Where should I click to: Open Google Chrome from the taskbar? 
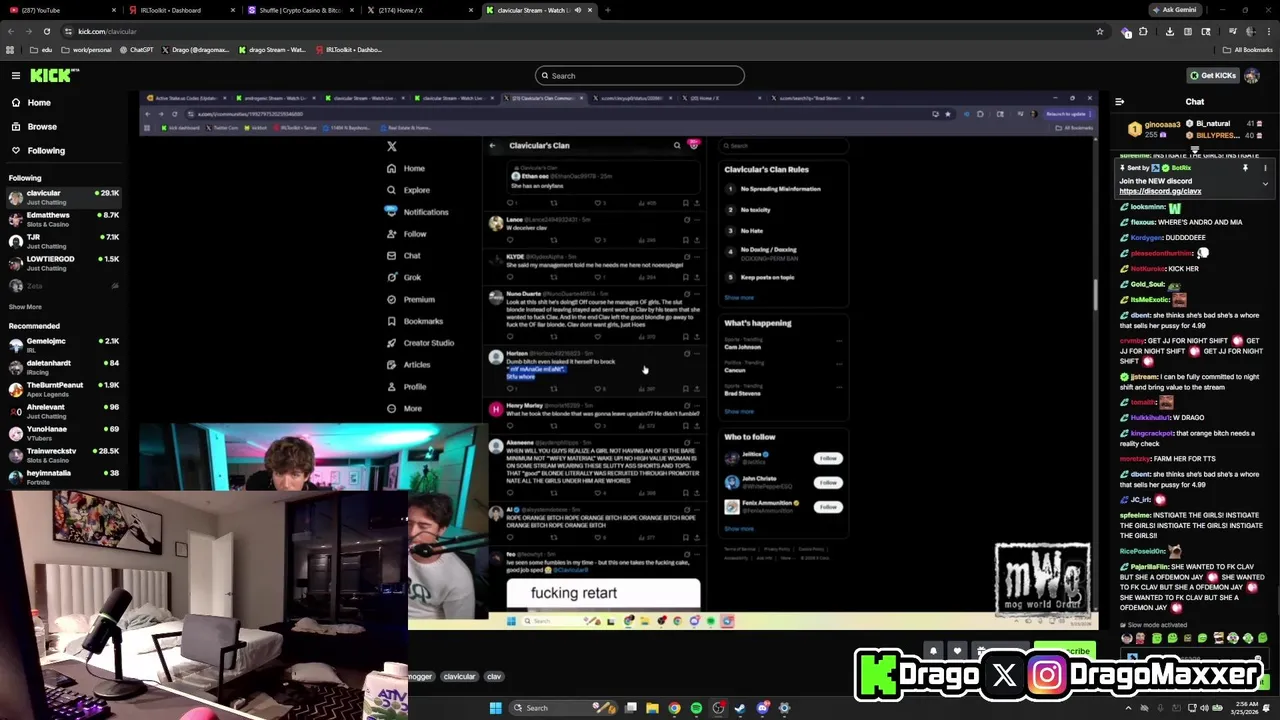coord(675,708)
